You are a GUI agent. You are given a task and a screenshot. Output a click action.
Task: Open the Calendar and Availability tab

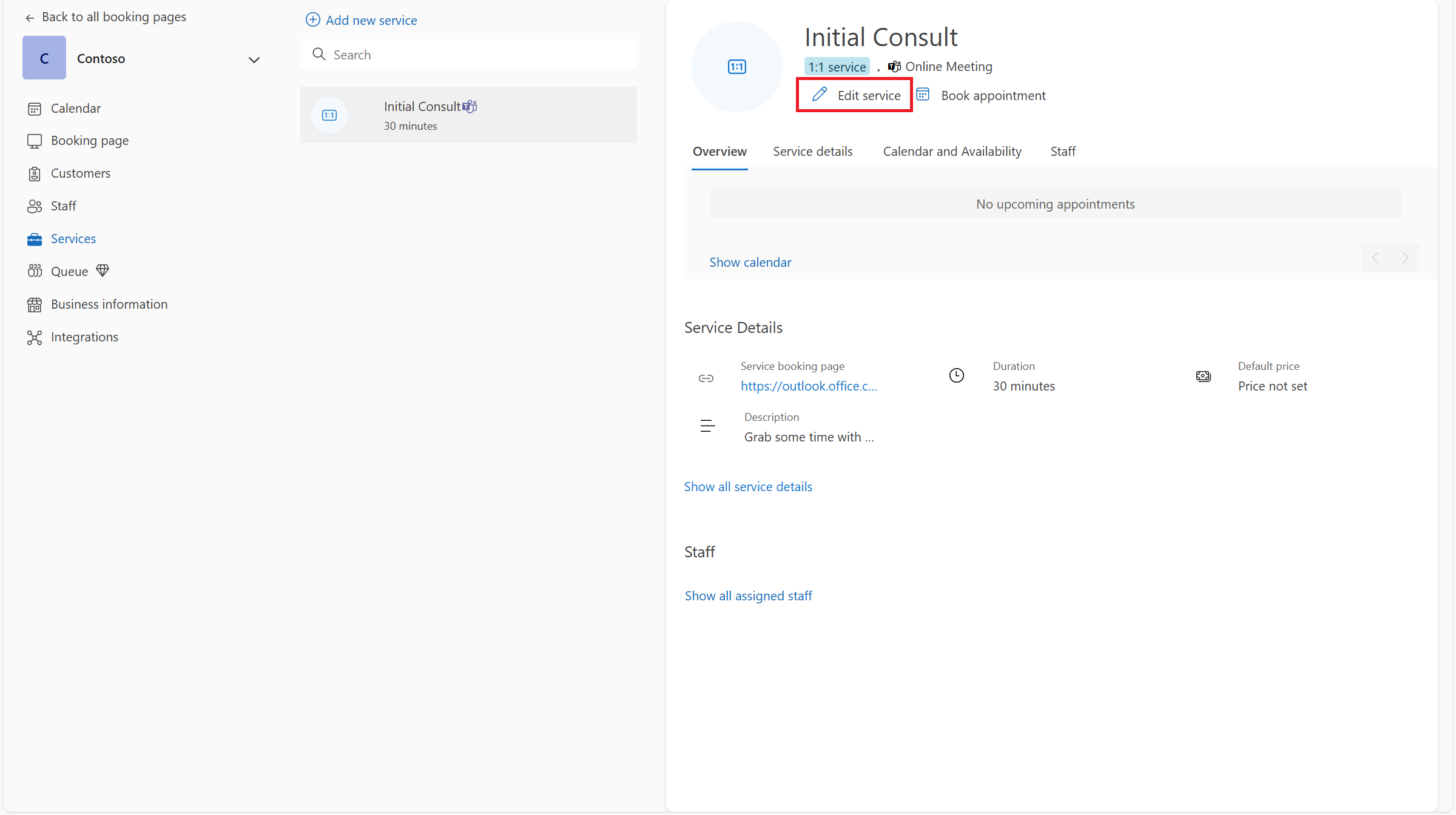[x=951, y=151]
